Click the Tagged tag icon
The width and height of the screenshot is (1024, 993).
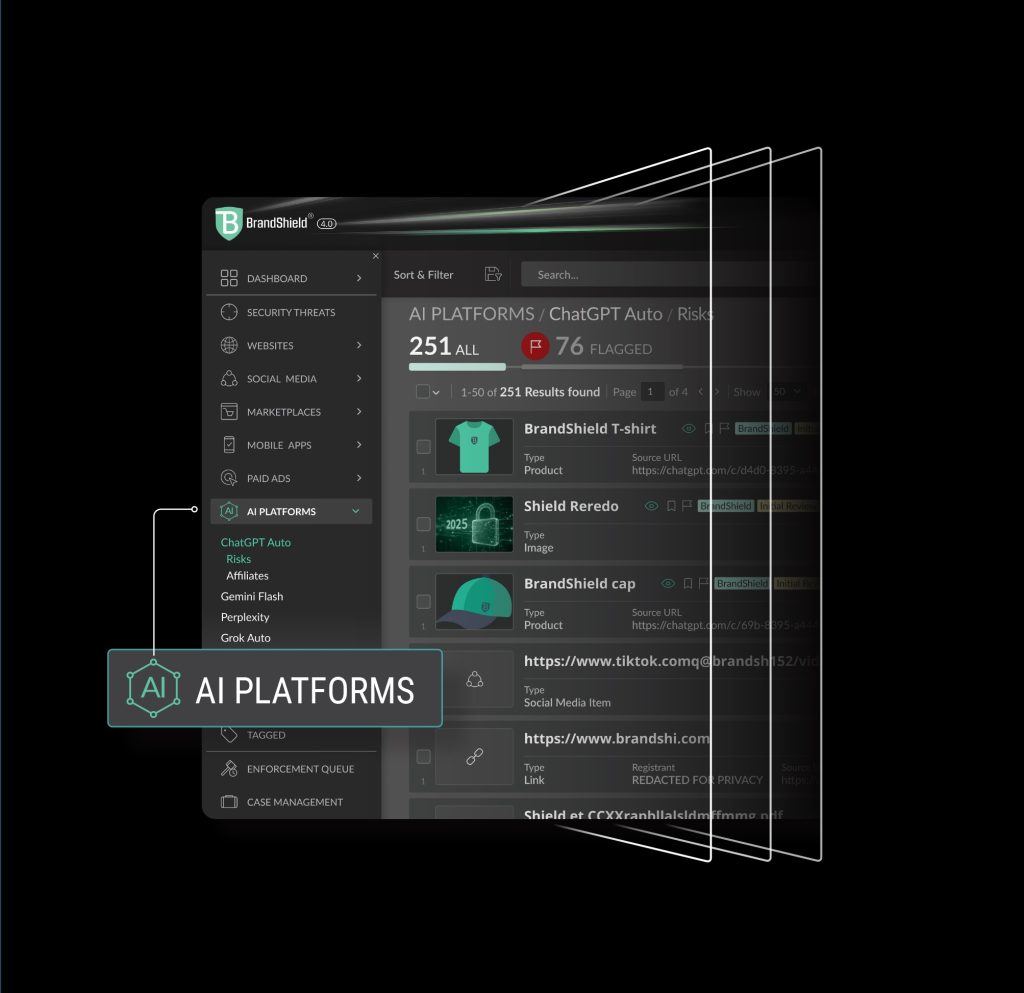click(x=229, y=735)
